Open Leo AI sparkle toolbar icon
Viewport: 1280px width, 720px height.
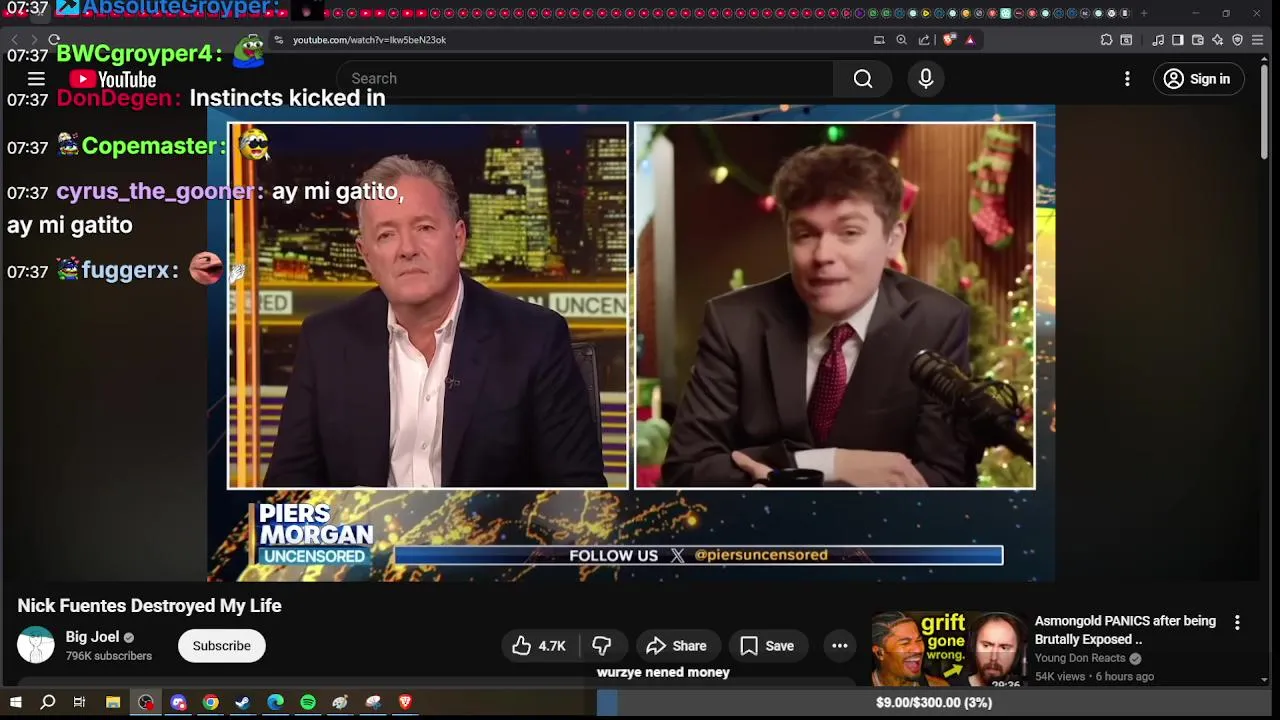[x=1218, y=40]
